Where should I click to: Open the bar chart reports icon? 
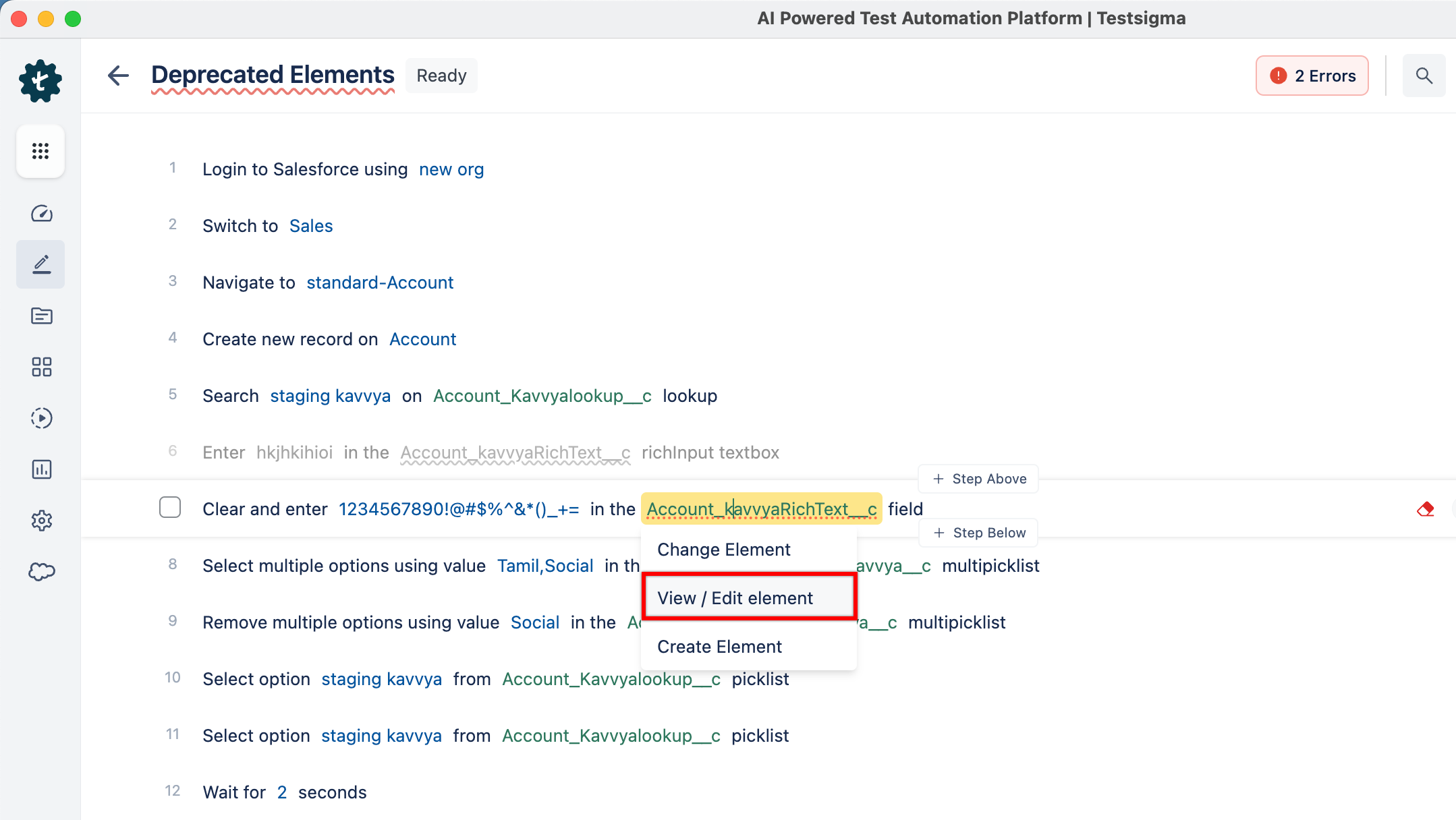41,469
